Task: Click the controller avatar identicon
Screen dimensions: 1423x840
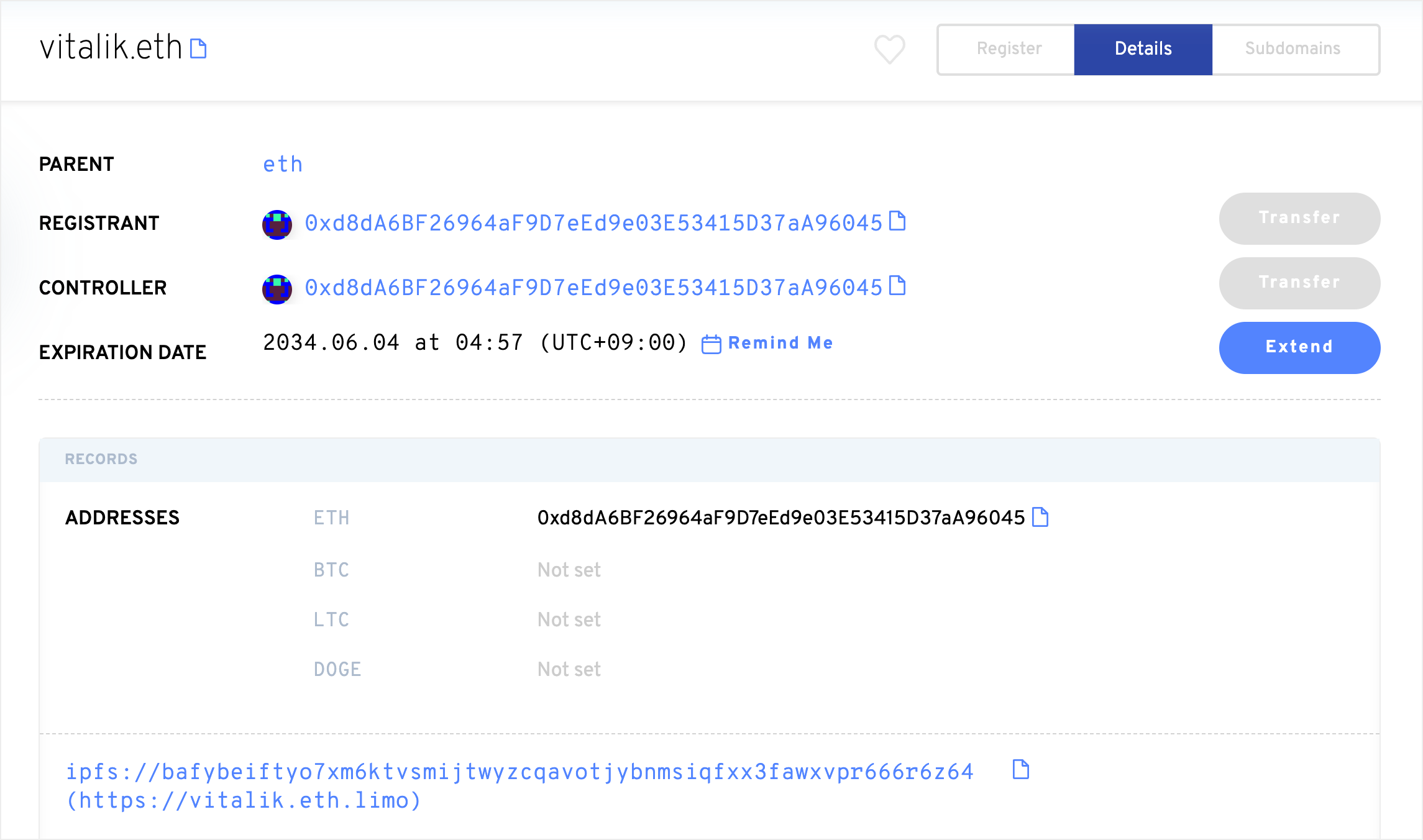Action: click(x=277, y=289)
